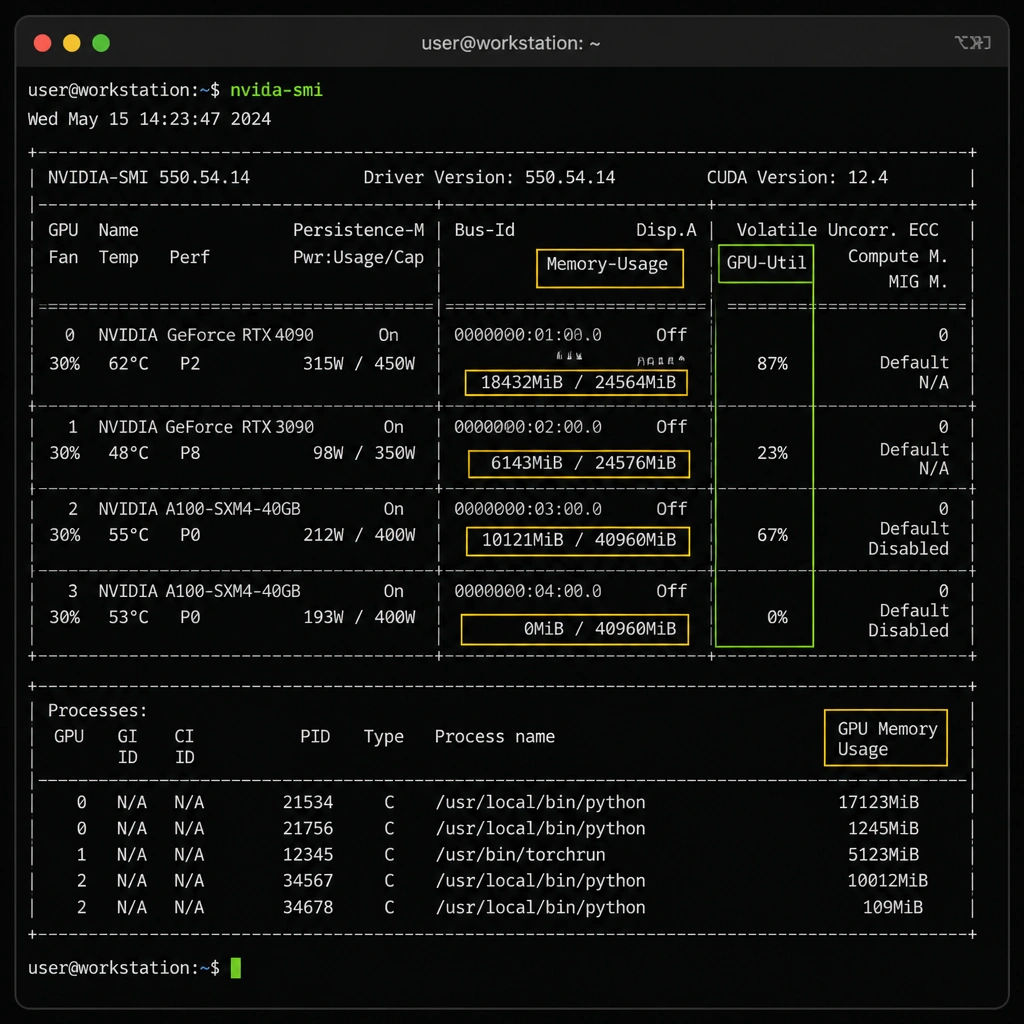Click "NVIDIA A100-SXM4-40GB" in the GPU 3 row
This screenshot has width=1024, height=1024.
tap(199, 591)
